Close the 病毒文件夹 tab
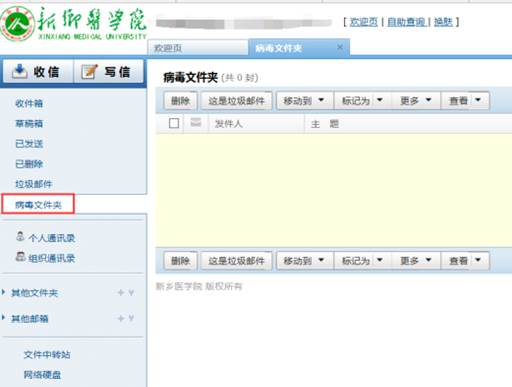The image size is (512, 387). [x=340, y=47]
